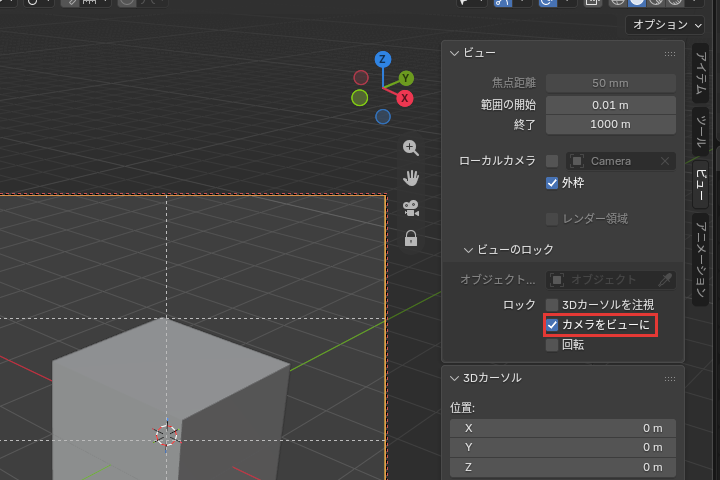Open the オブジェクト lock target selector

click(x=611, y=279)
